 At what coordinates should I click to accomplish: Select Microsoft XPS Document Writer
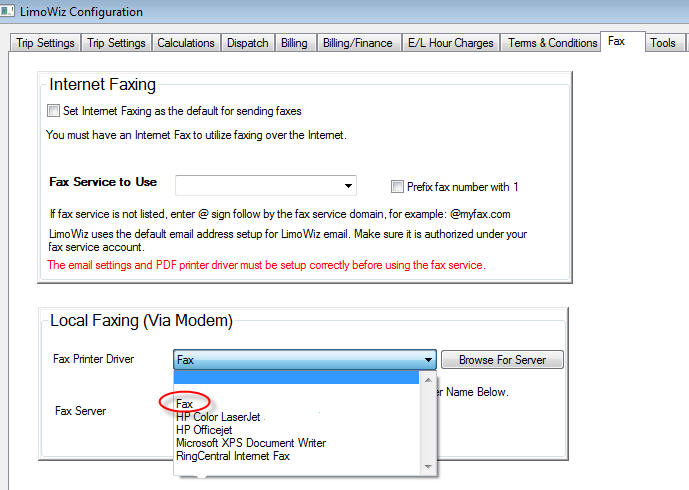click(x=251, y=443)
